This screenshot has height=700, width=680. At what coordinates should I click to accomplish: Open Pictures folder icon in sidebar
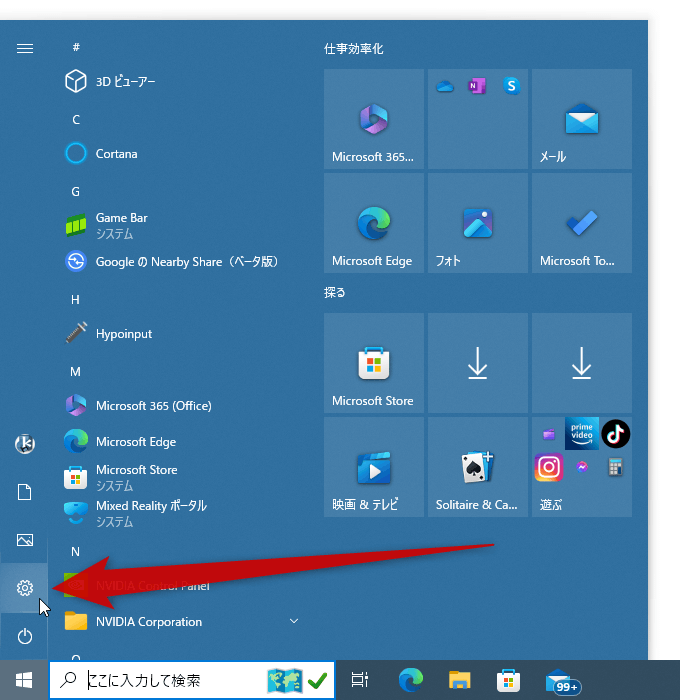click(25, 540)
